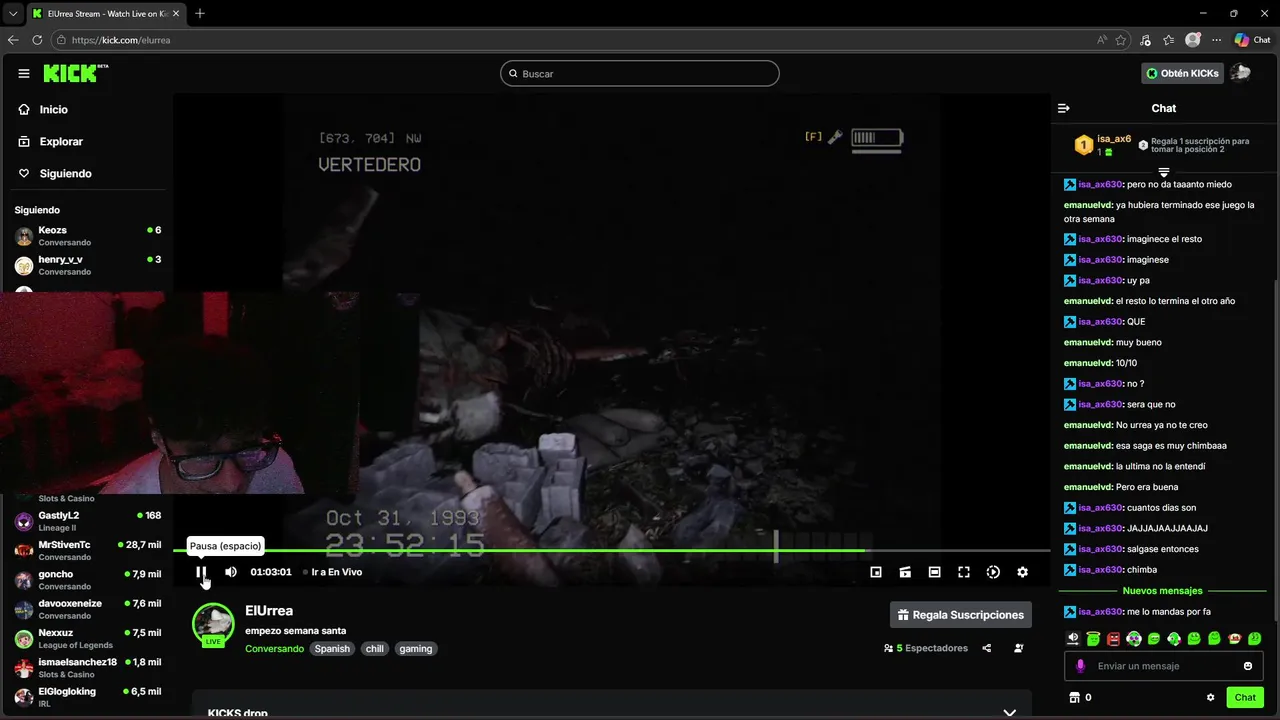Collapse the chat panel arrow icon
Viewport: 1280px width, 720px height.
pos(1064,108)
